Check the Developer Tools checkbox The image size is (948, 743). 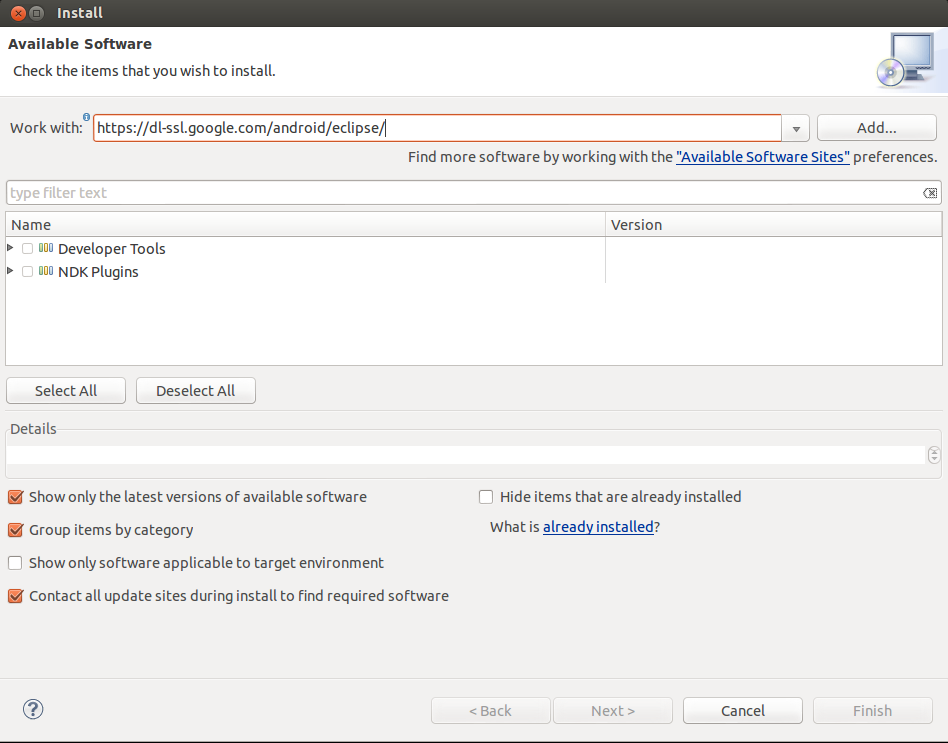tap(28, 248)
